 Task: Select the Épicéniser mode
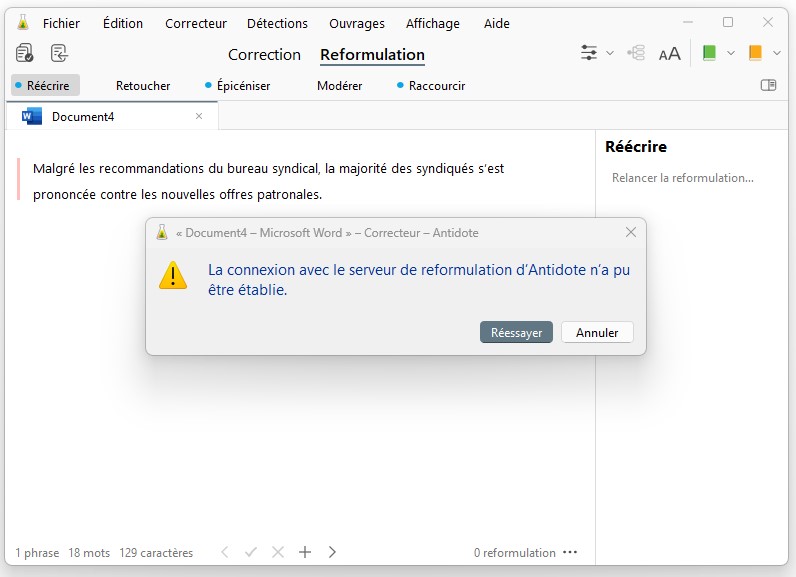pos(238,85)
